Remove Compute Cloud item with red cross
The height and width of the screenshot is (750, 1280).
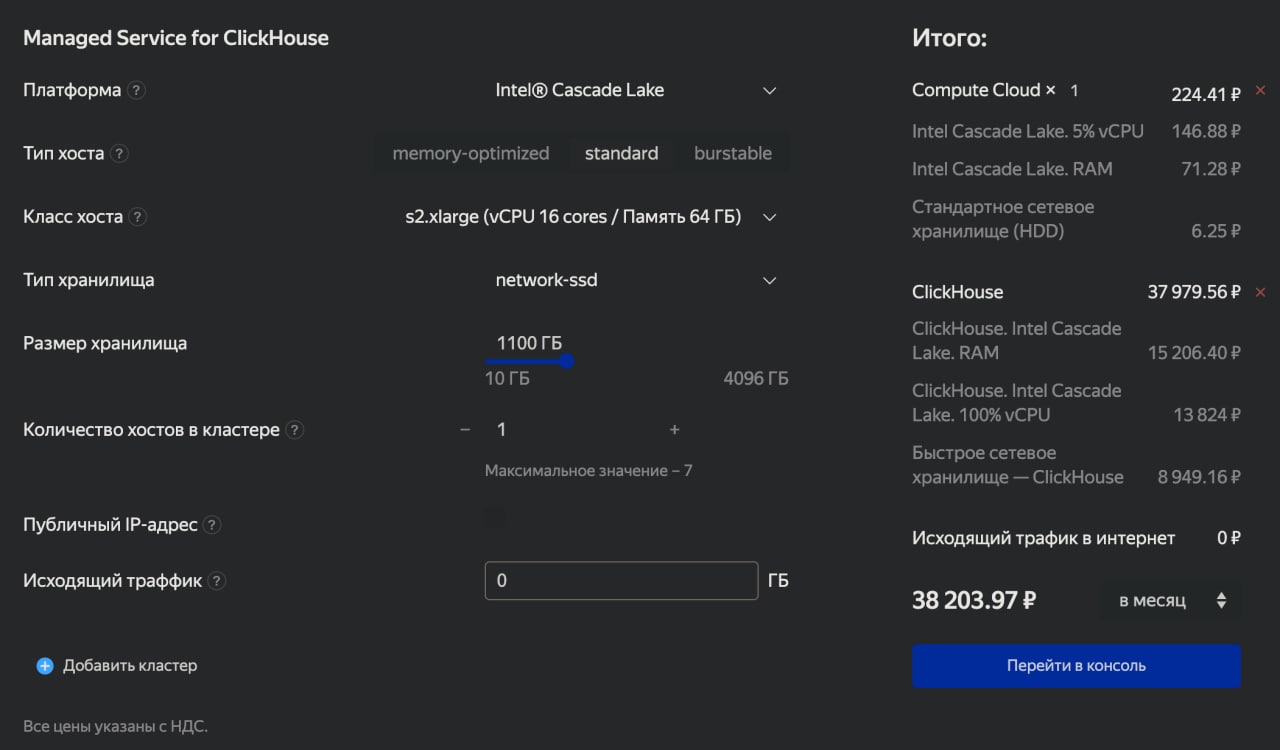point(1260,91)
